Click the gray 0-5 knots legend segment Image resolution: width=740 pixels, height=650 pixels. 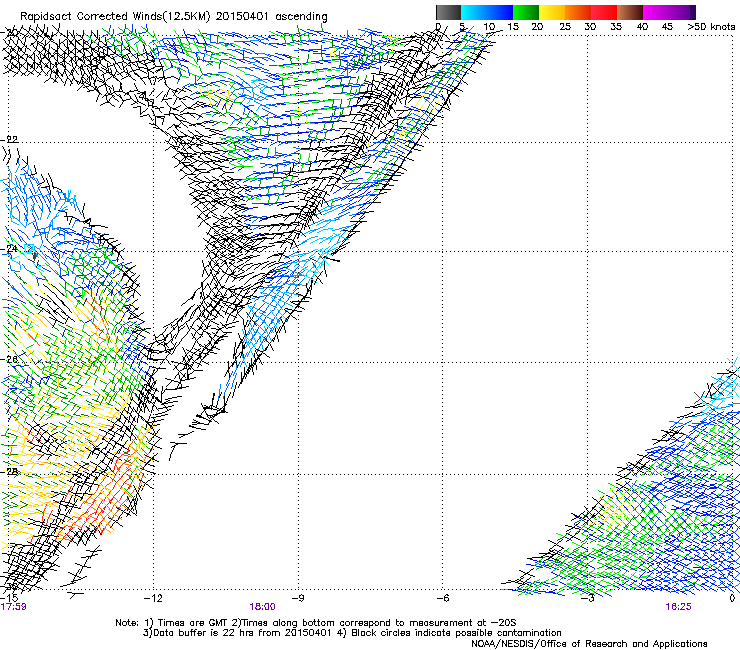[x=448, y=12]
